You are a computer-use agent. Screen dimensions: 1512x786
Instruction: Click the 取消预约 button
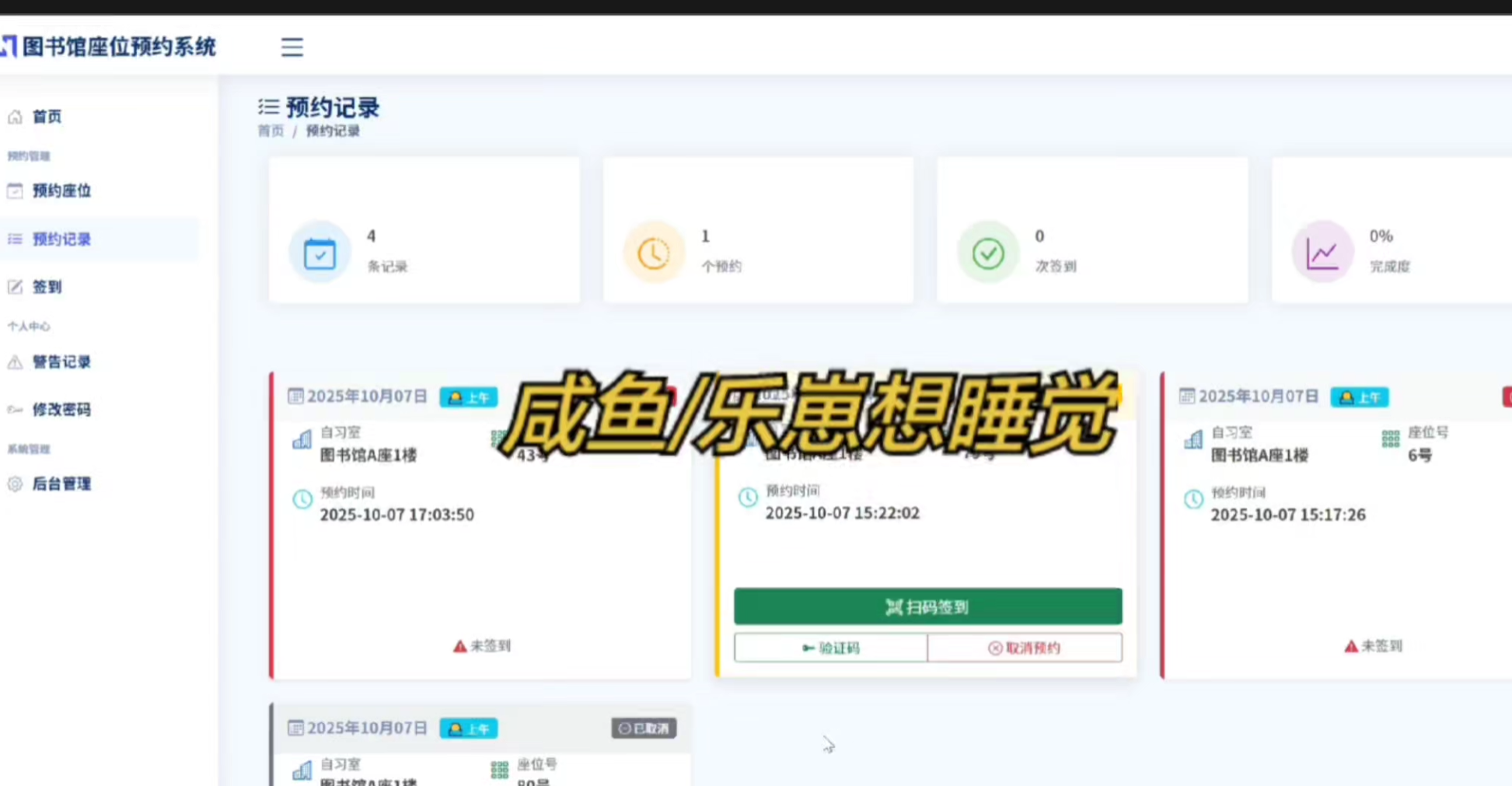tap(1024, 648)
